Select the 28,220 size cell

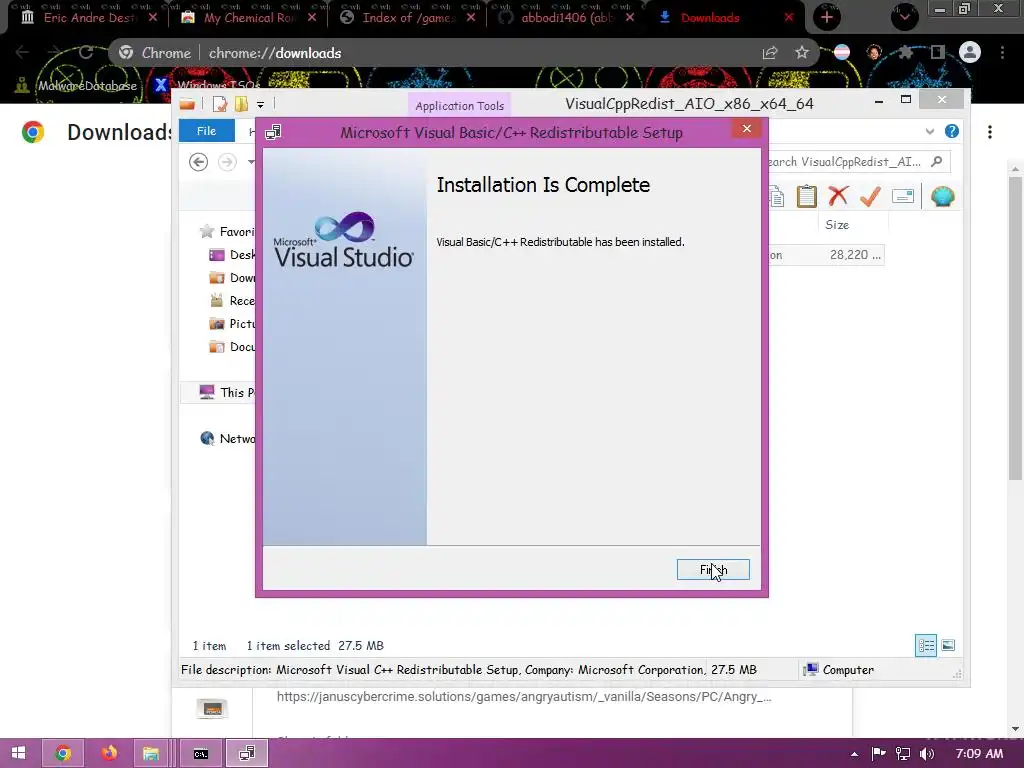(x=855, y=255)
